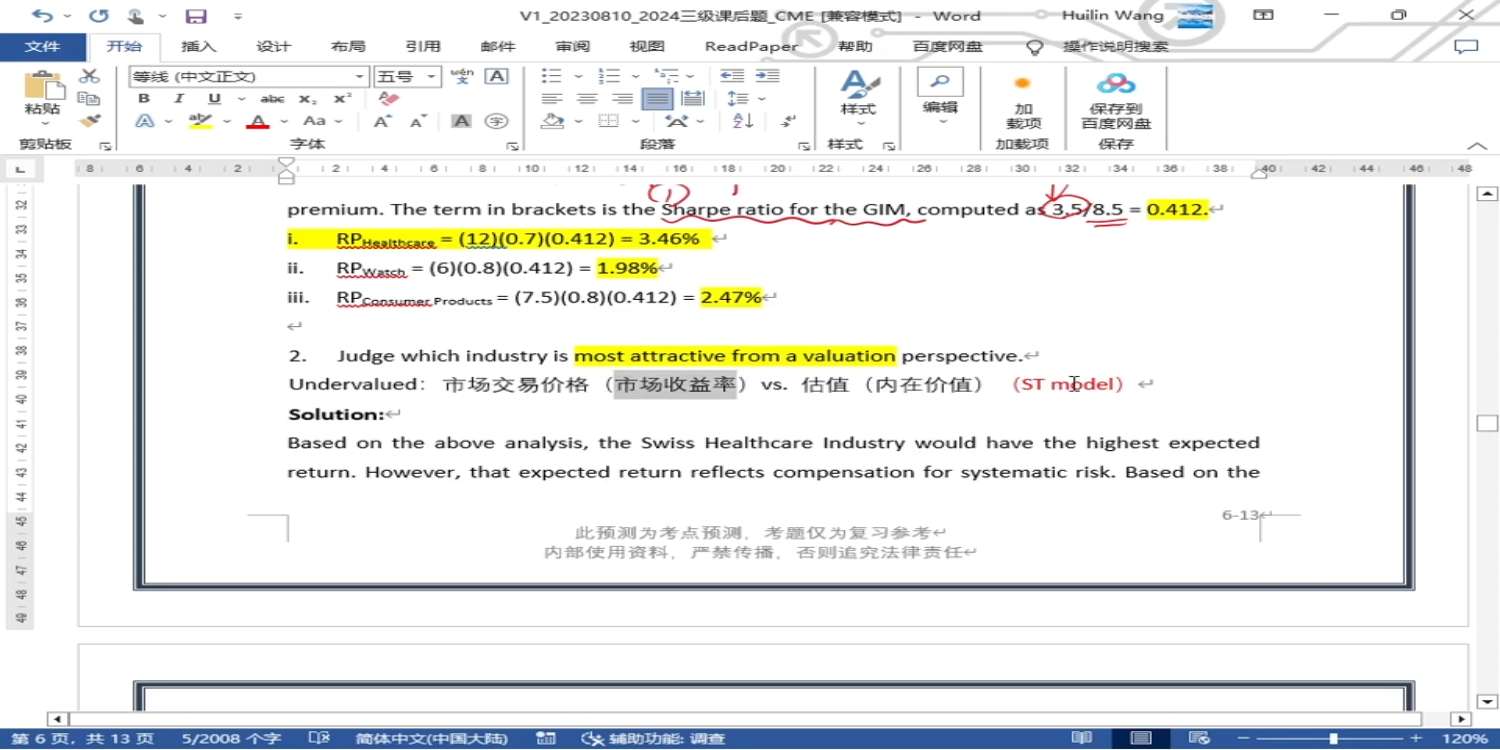This screenshot has width=1500, height=750.
Task: Click the red font color button
Action: 259,121
